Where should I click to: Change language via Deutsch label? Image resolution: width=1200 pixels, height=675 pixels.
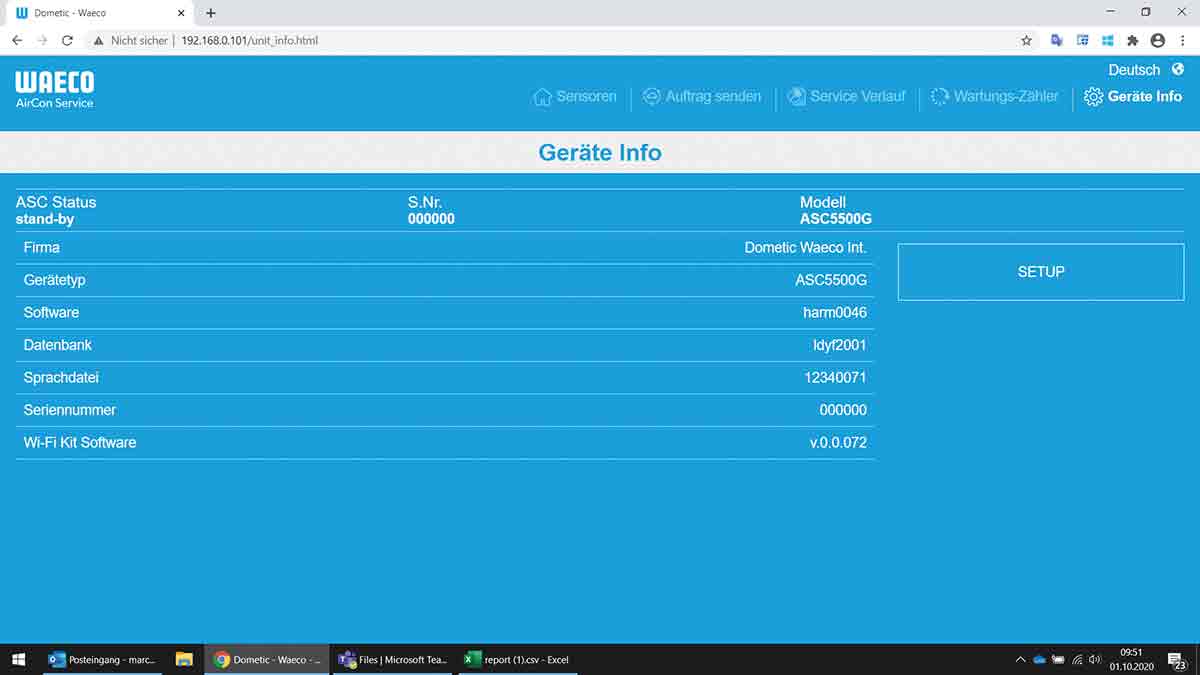[1134, 70]
